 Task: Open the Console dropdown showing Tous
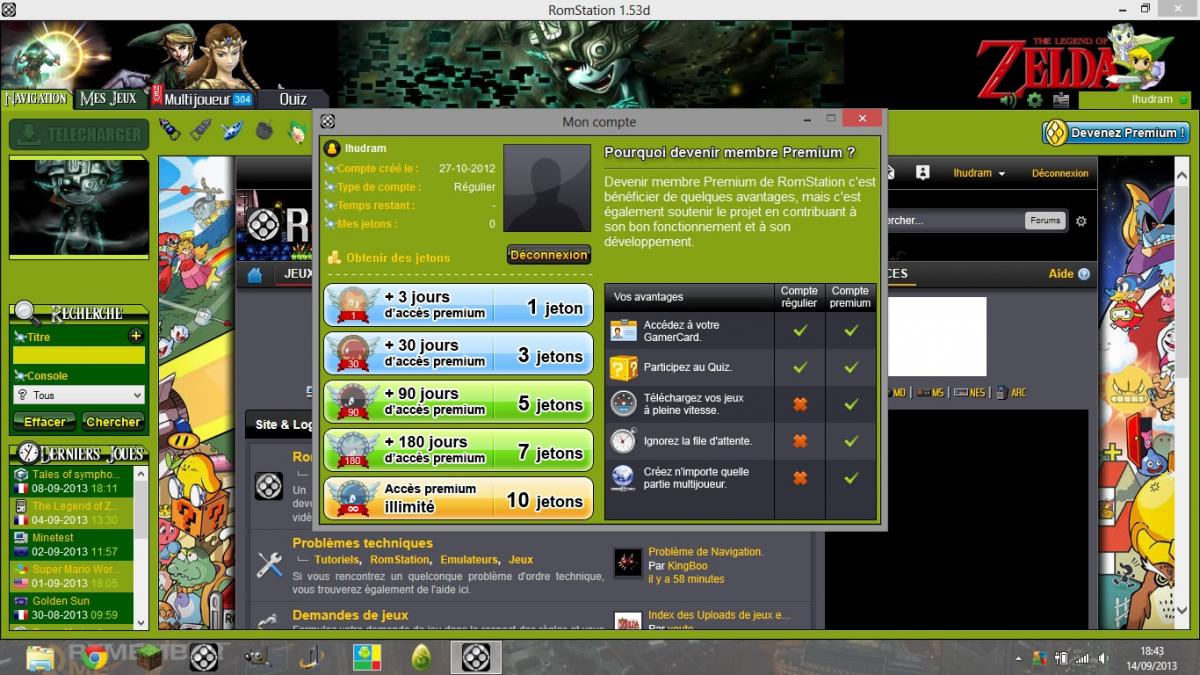[x=79, y=395]
